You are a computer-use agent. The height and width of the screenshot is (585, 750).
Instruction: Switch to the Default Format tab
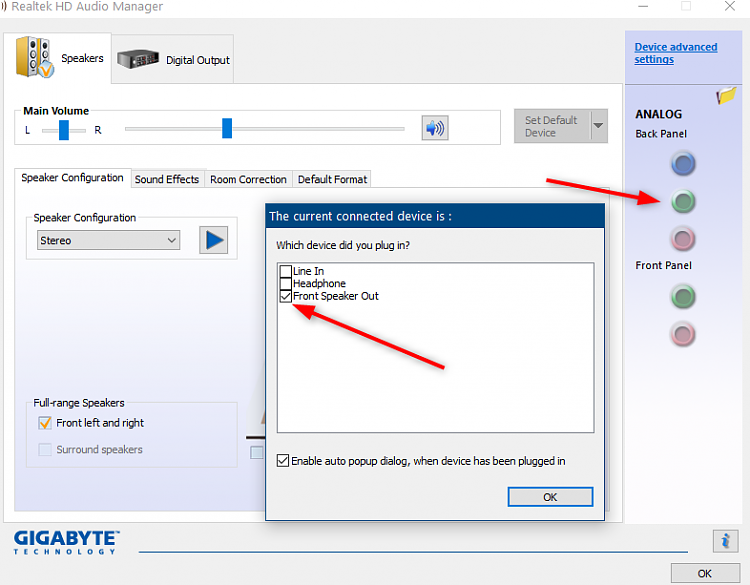click(x=332, y=179)
